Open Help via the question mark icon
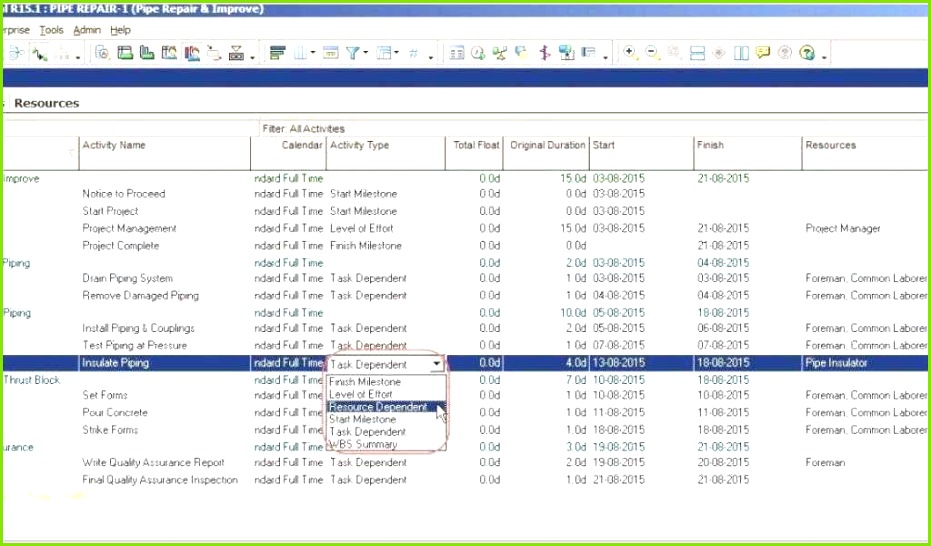 point(806,53)
